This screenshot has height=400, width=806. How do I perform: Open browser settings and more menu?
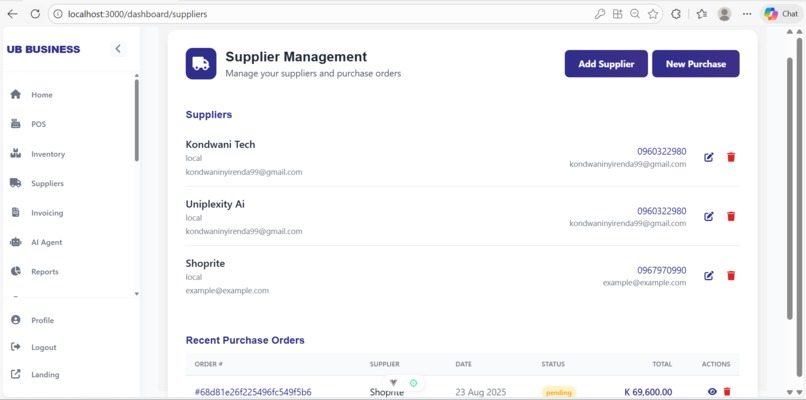[x=747, y=14]
